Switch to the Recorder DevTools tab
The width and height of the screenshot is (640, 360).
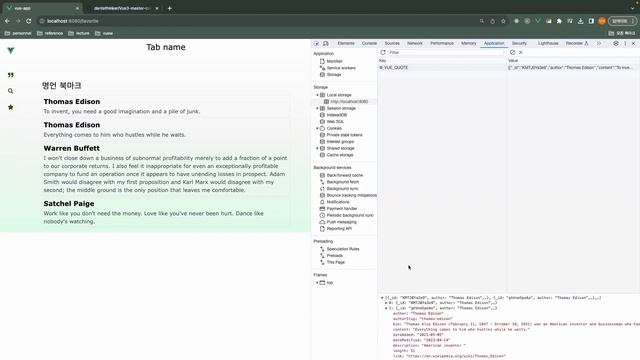pyautogui.click(x=577, y=43)
